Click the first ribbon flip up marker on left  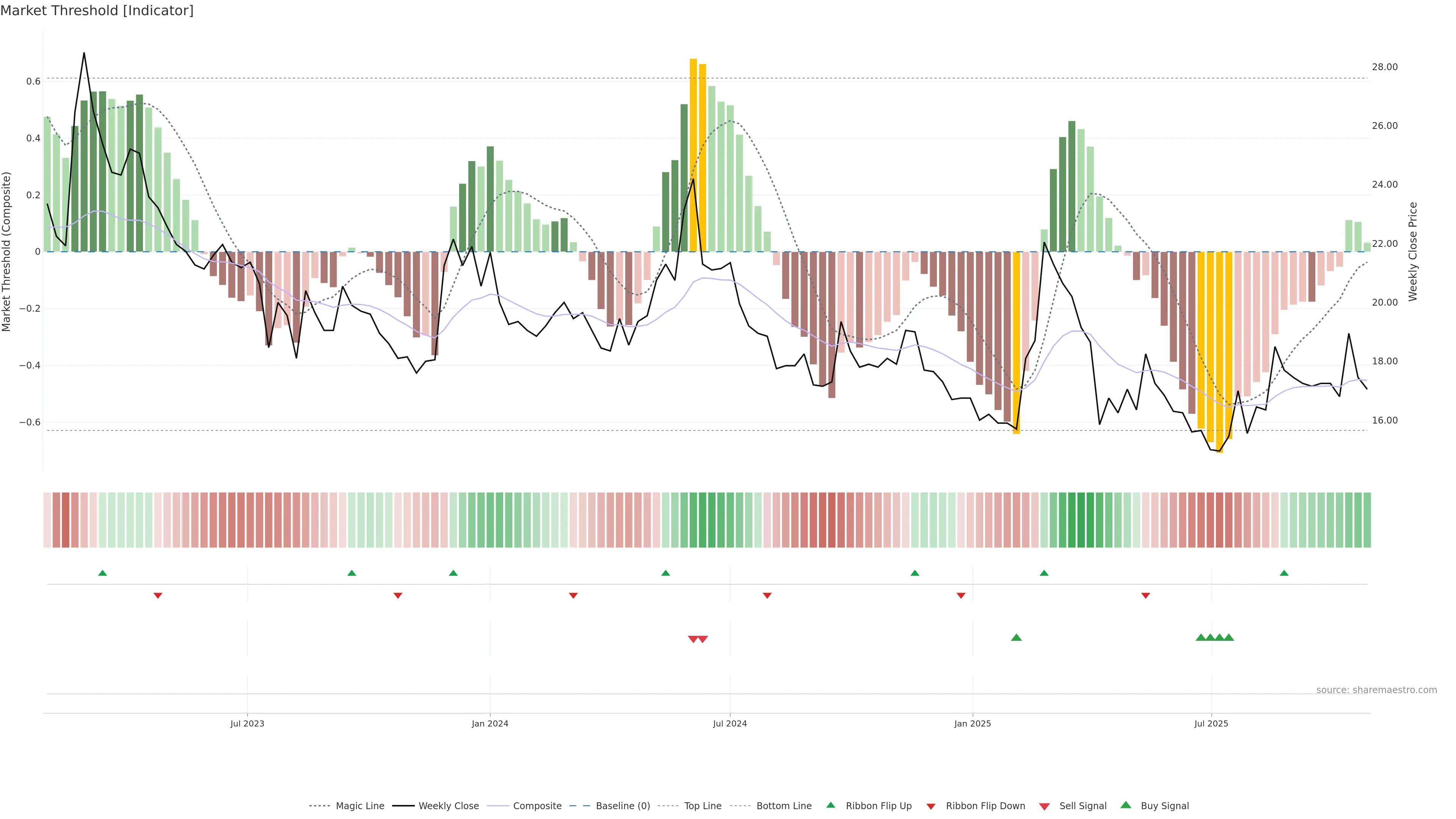(x=102, y=573)
